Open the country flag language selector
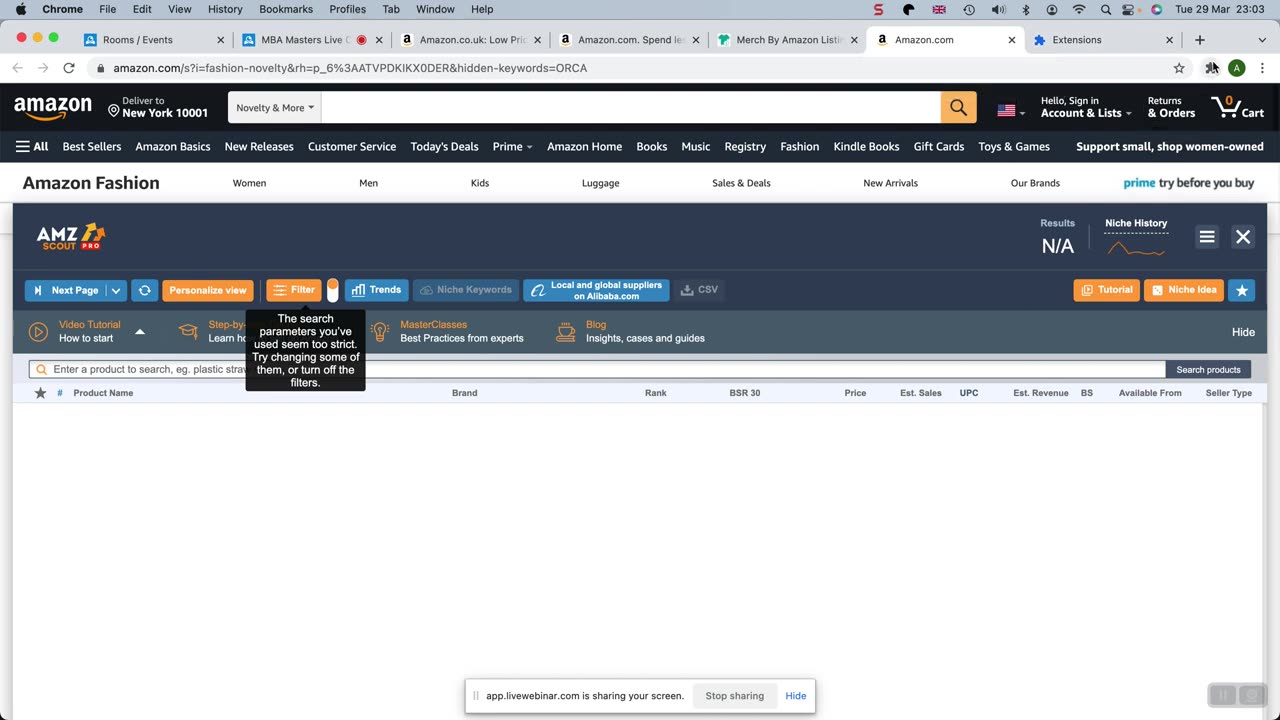 pyautogui.click(x=1010, y=111)
